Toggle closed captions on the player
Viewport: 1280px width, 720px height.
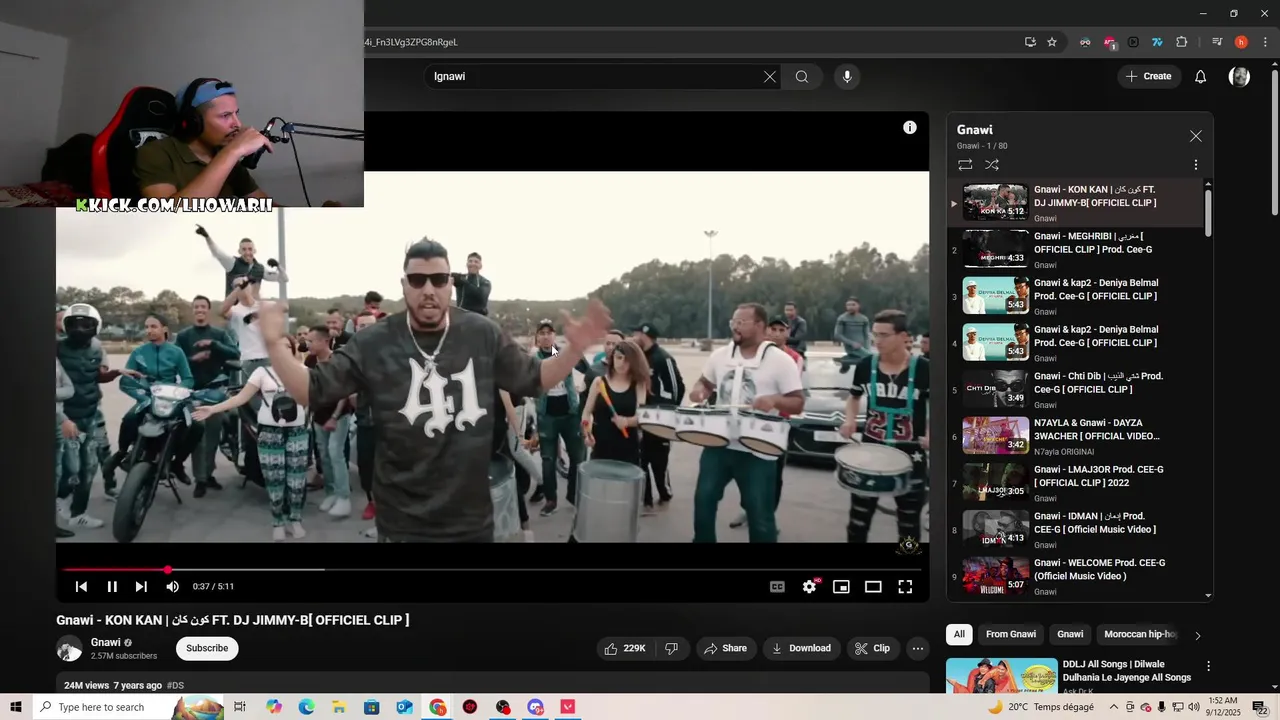tap(777, 587)
